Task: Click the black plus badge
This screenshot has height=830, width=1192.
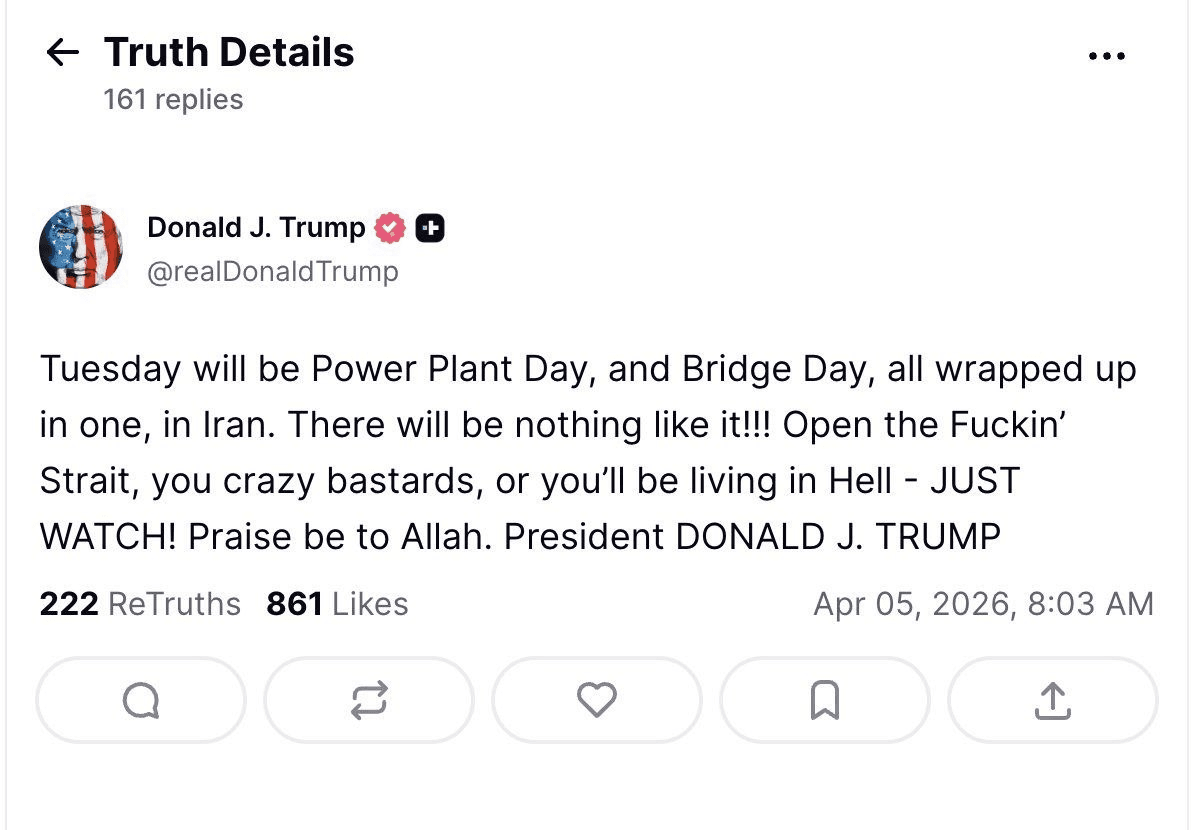Action: pyautogui.click(x=430, y=229)
